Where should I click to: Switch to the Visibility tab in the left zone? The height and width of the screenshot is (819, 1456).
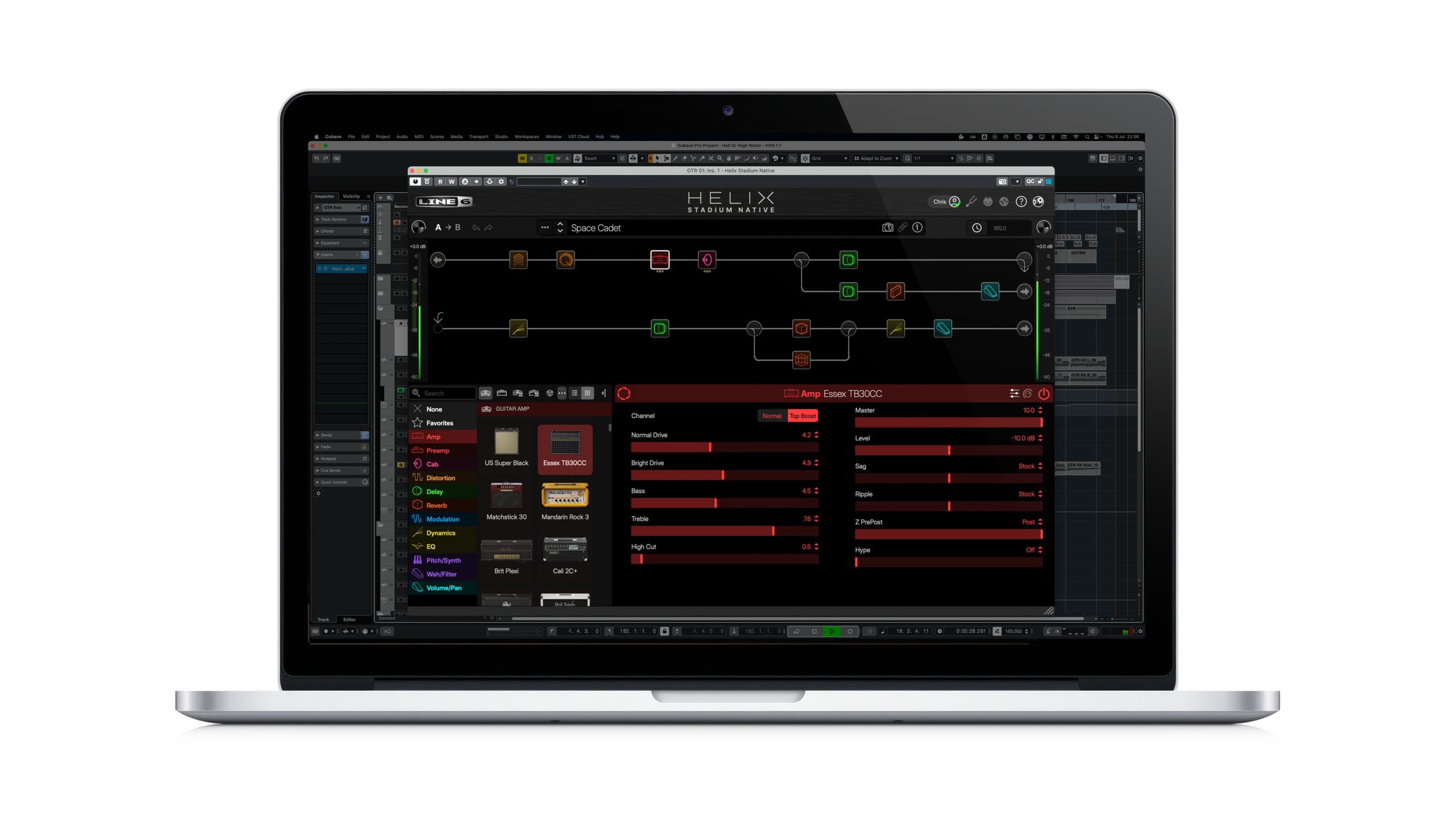351,196
